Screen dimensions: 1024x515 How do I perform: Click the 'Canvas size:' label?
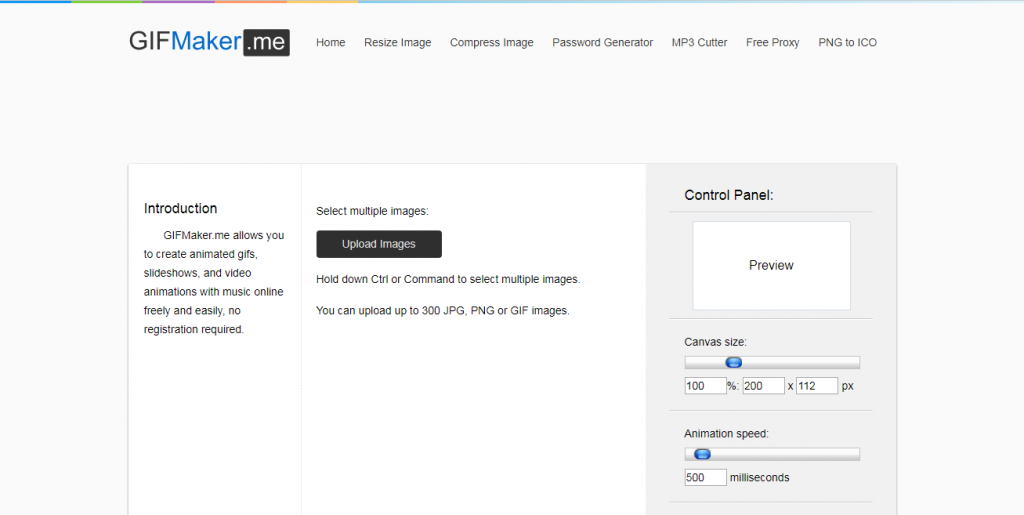tap(716, 341)
